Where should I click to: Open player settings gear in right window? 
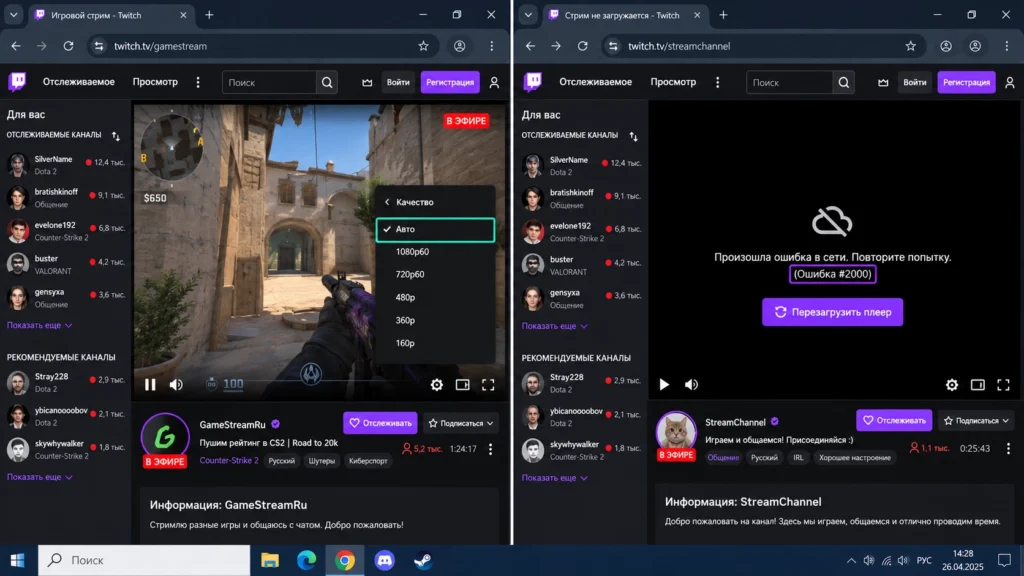click(x=952, y=385)
